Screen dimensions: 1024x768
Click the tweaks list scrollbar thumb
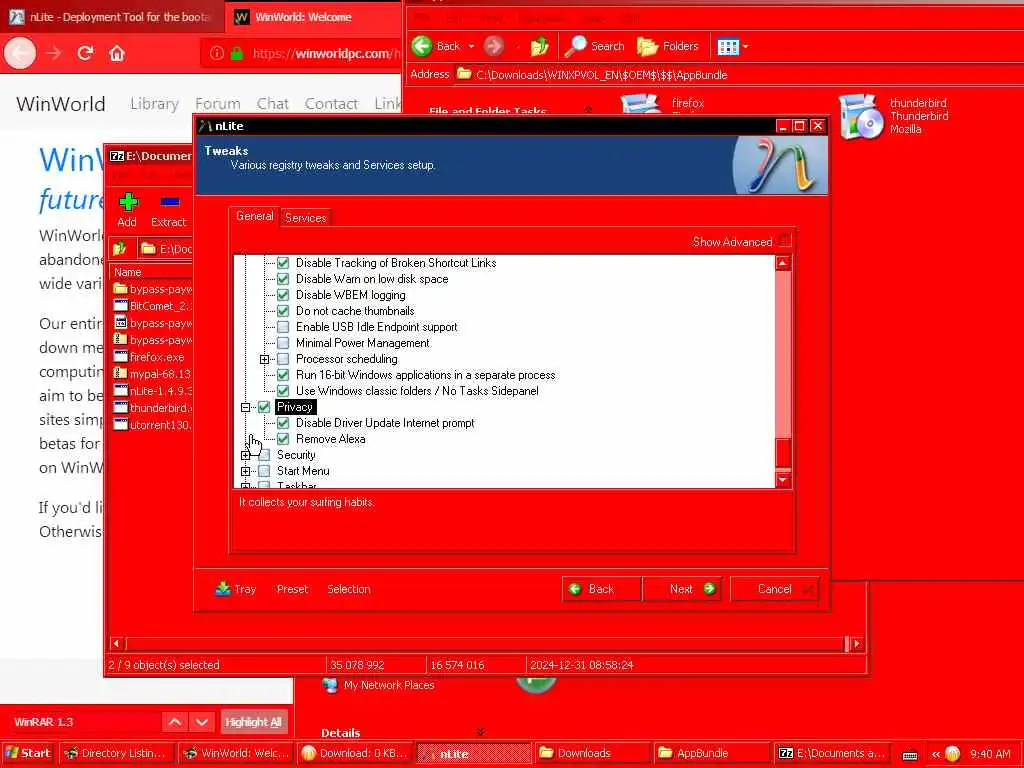[x=784, y=453]
